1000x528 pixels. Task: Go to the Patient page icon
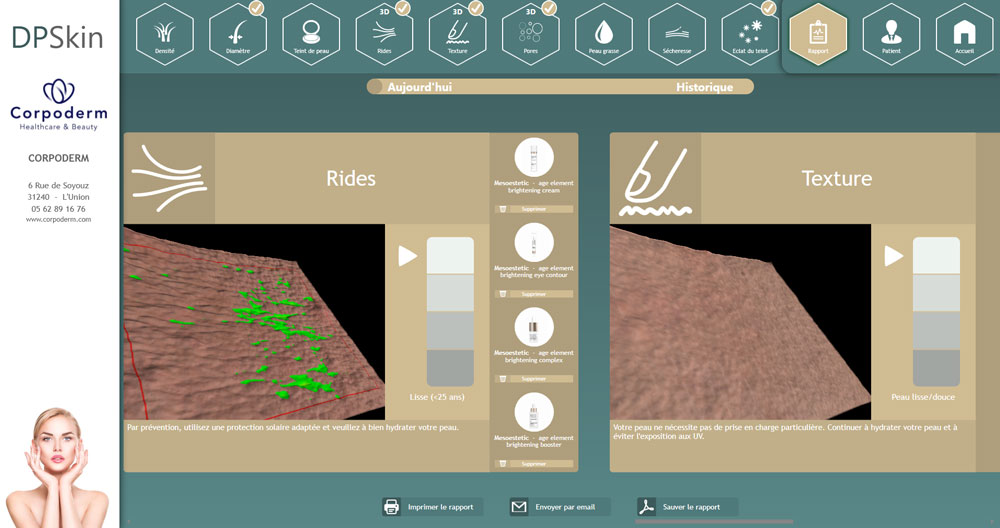click(891, 34)
